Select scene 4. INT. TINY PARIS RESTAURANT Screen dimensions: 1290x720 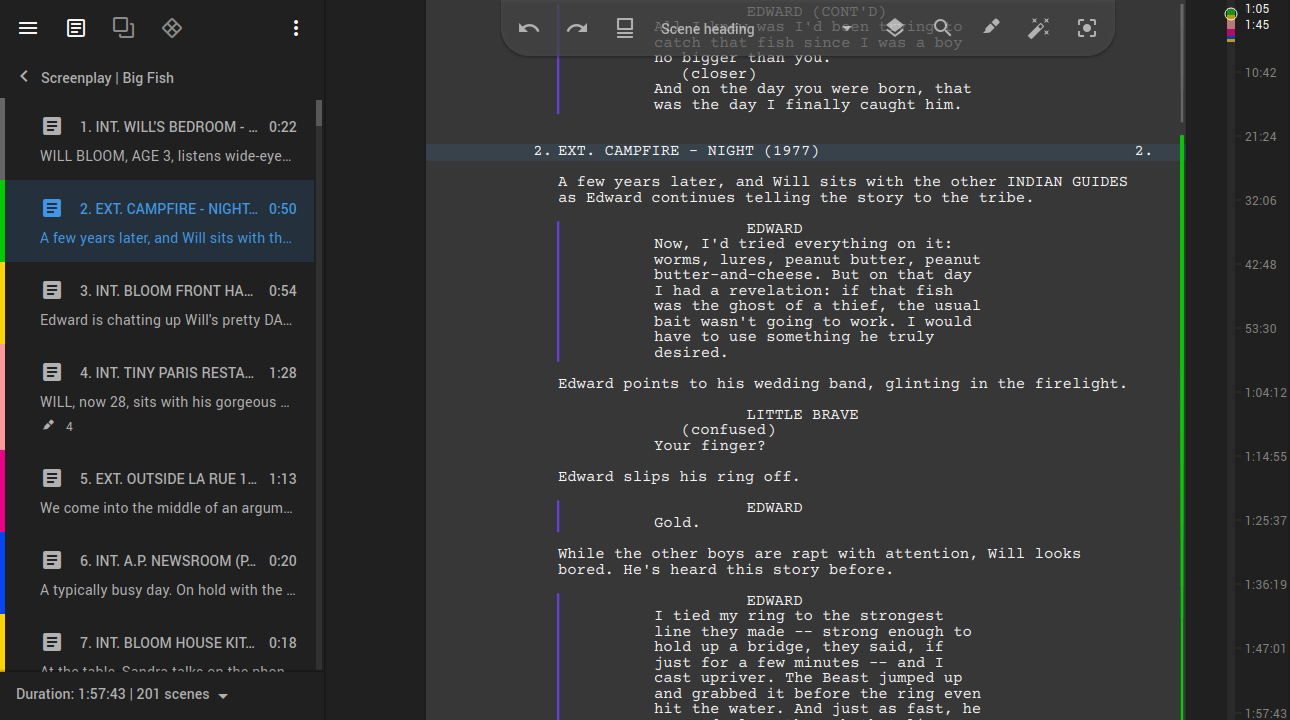159,397
